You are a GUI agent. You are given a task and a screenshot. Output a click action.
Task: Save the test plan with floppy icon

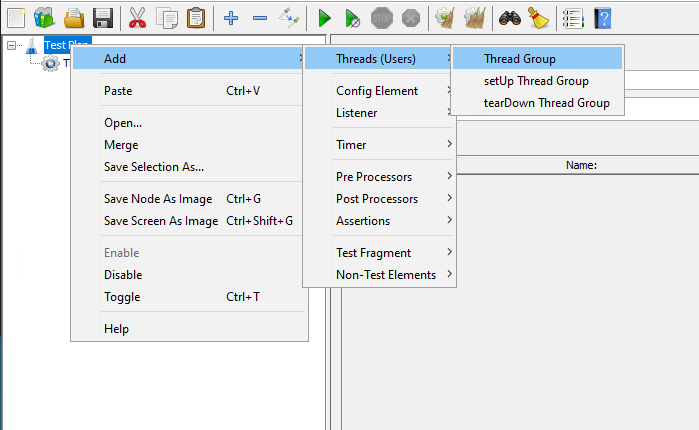click(x=102, y=17)
